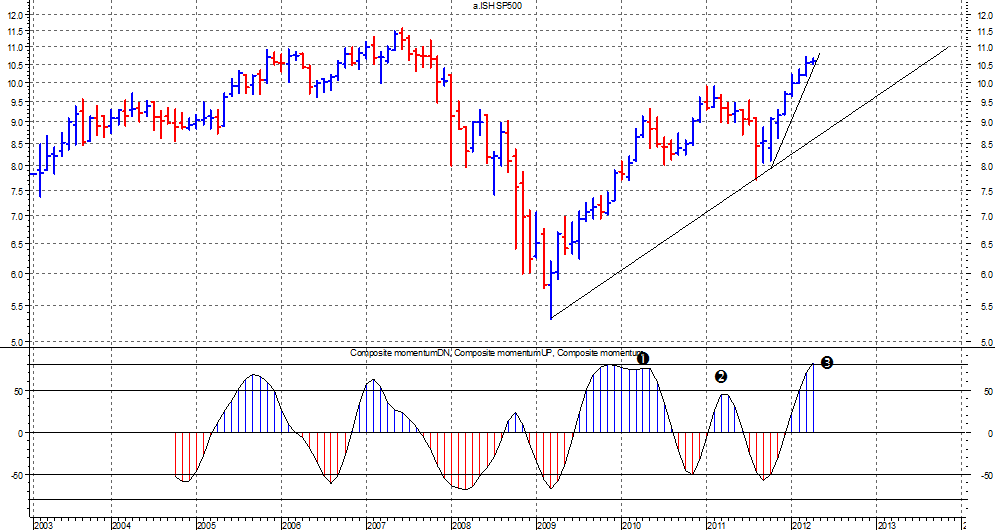Select year label 2009 on time axis

pos(546,525)
